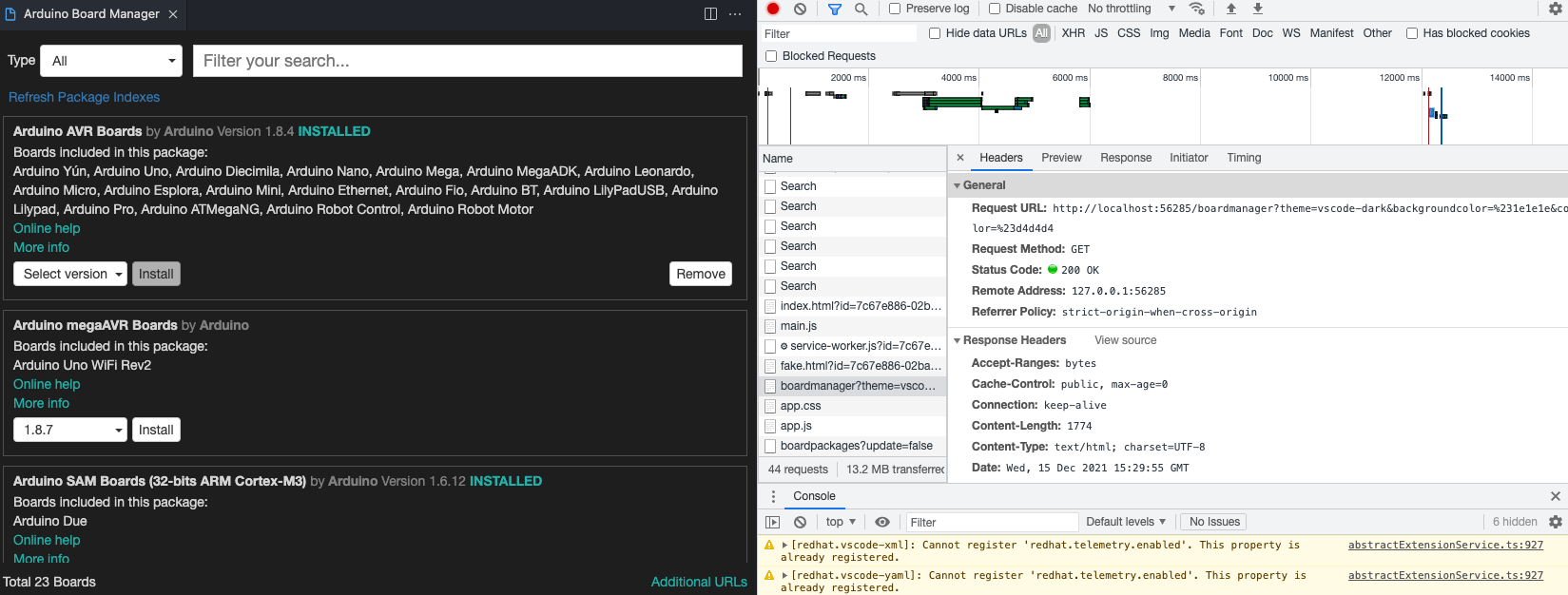Viewport: 1568px width, 595px height.
Task: Select the Headers tab
Action: click(x=1001, y=158)
